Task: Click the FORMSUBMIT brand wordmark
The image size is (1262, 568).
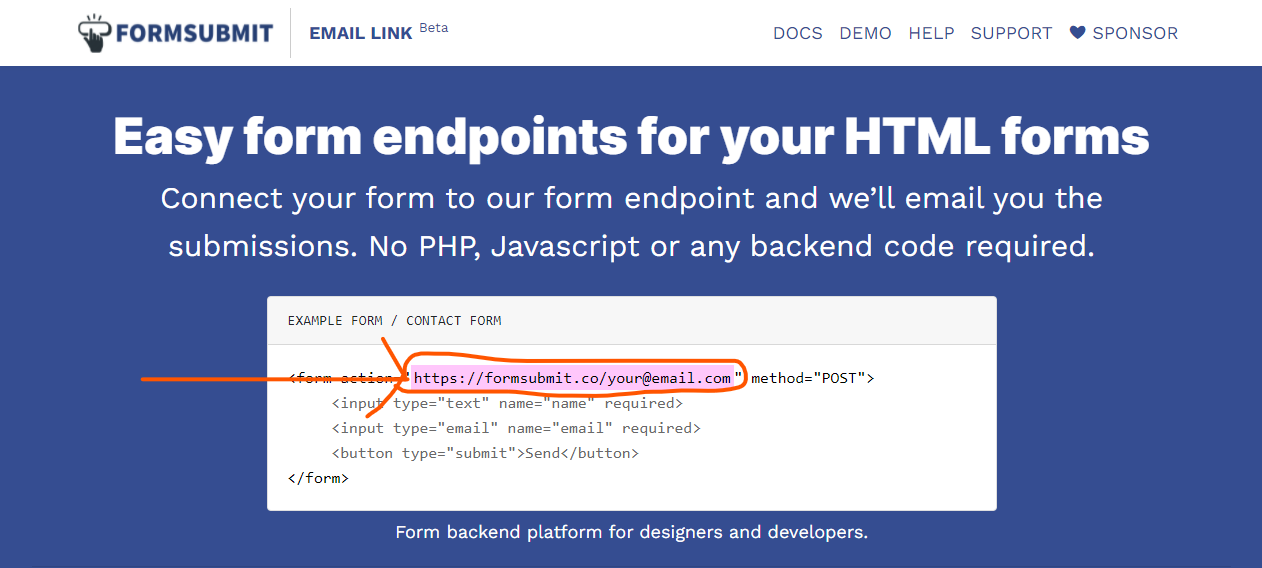Action: [194, 33]
